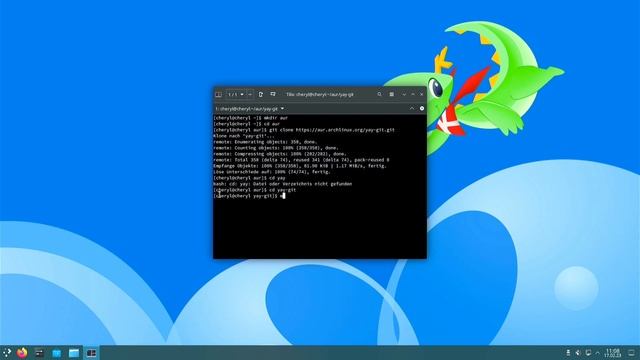Add terminal below
The image size is (640, 360).
click(x=273, y=94)
